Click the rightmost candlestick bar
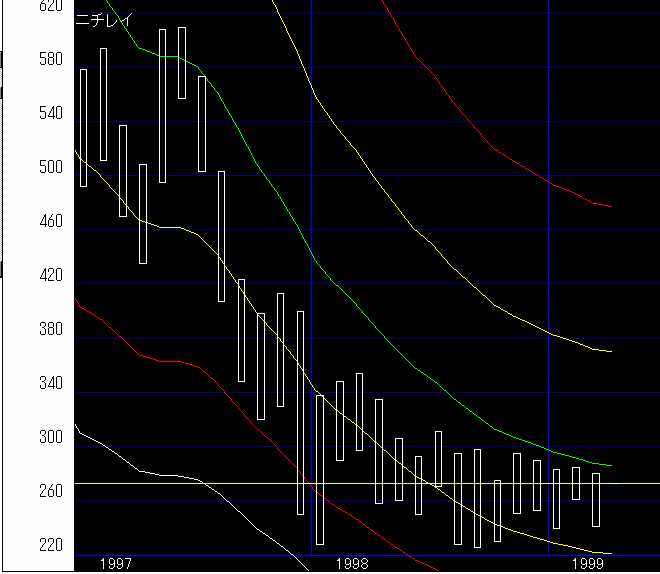Image resolution: width=660 pixels, height=574 pixels. pos(596,499)
